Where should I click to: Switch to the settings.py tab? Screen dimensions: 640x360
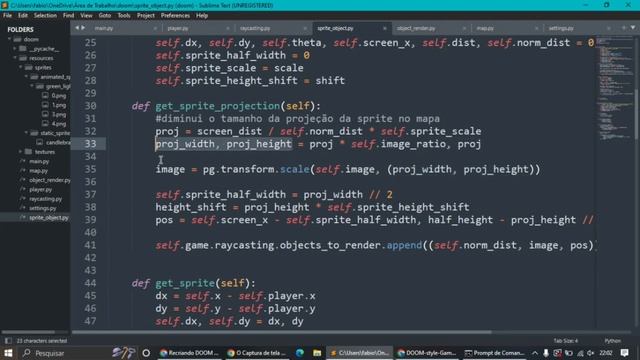pyautogui.click(x=561, y=28)
